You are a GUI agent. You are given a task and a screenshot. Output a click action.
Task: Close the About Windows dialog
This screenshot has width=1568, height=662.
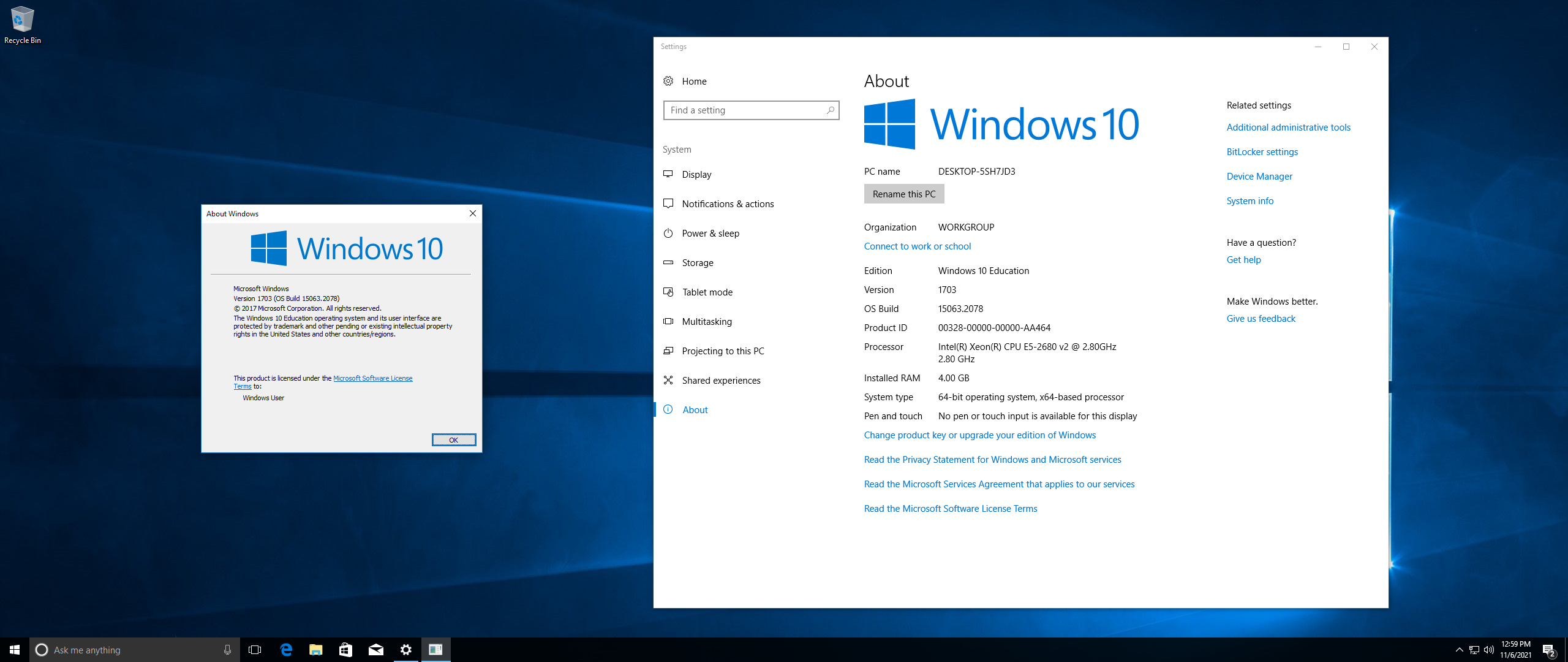point(472,213)
